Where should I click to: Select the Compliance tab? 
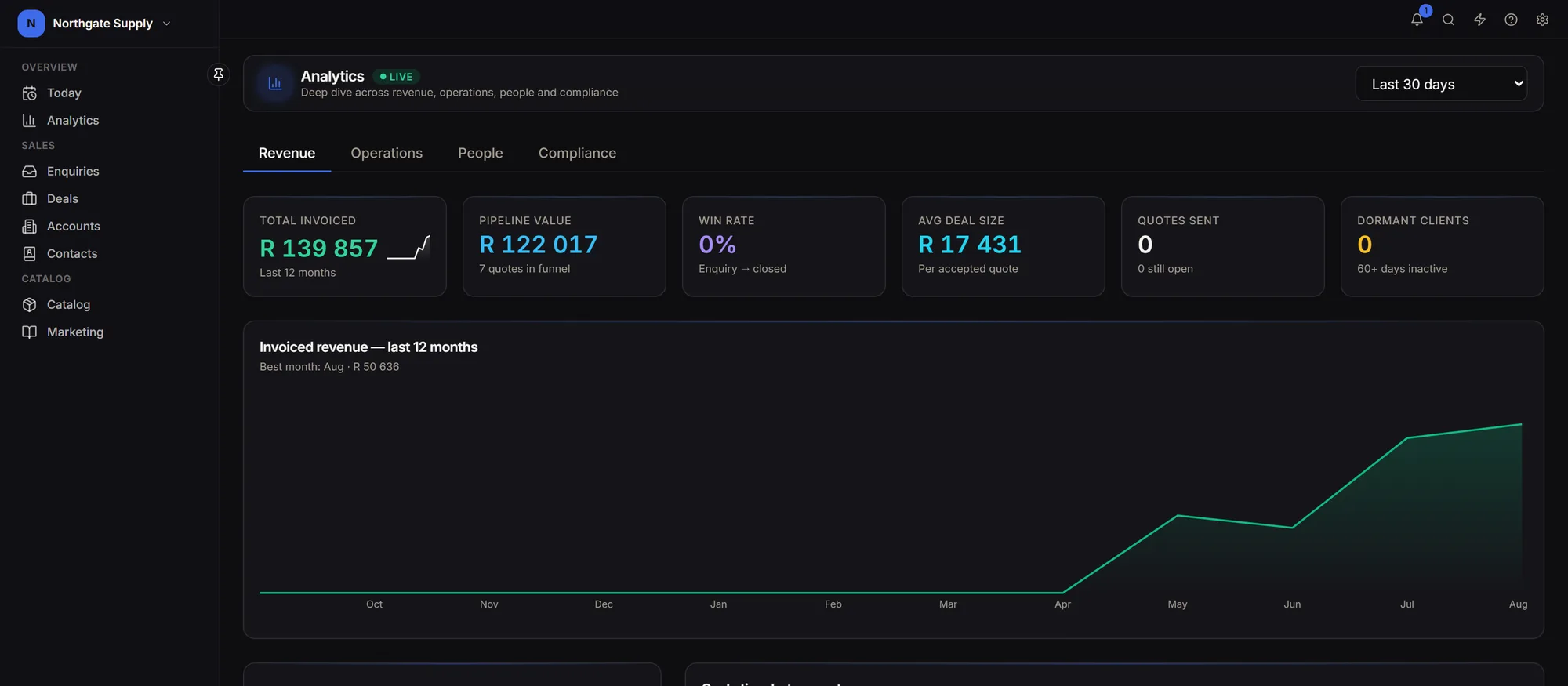tap(577, 154)
